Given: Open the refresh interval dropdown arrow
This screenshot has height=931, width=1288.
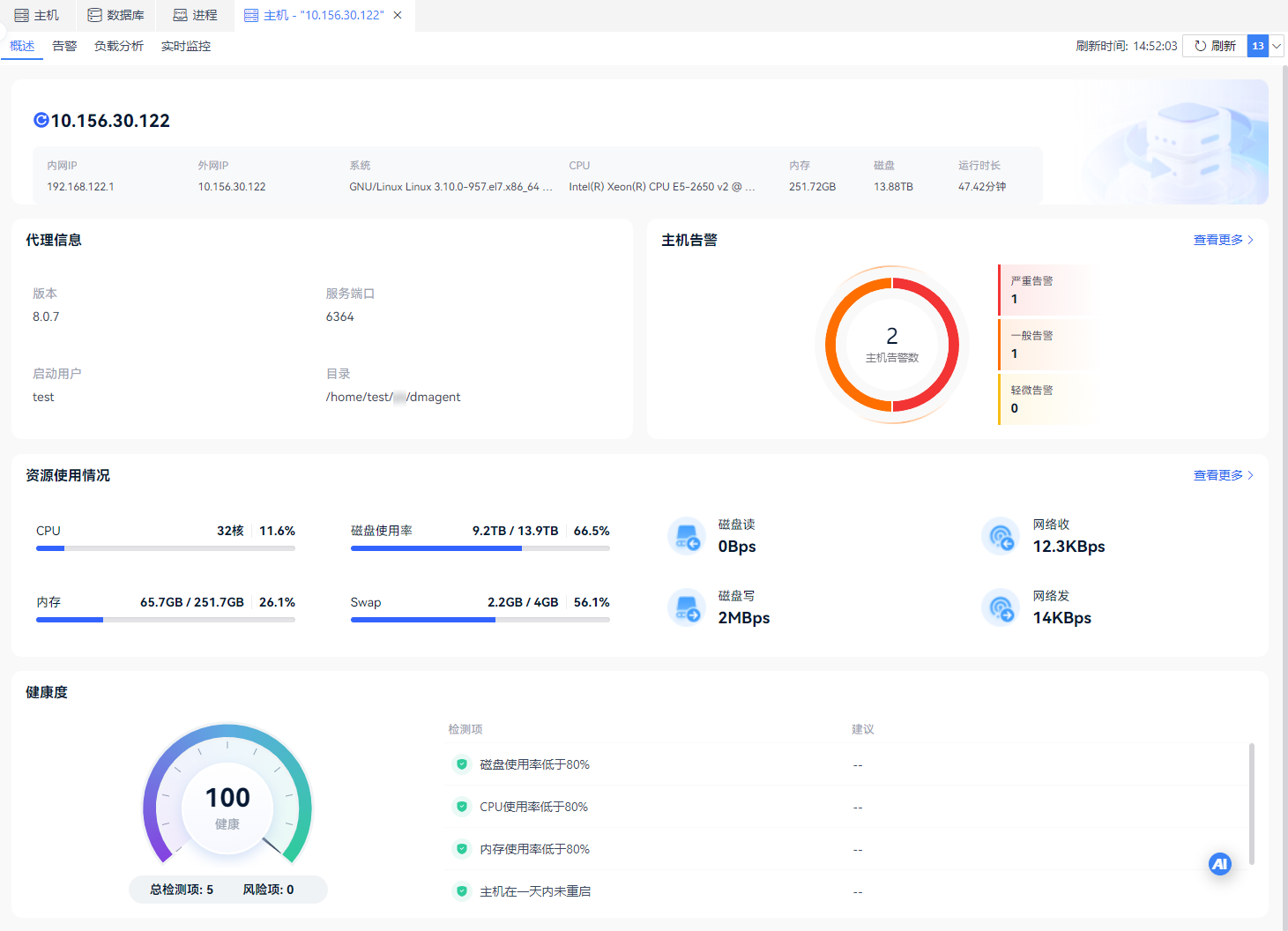Looking at the screenshot, I should coord(1277,46).
